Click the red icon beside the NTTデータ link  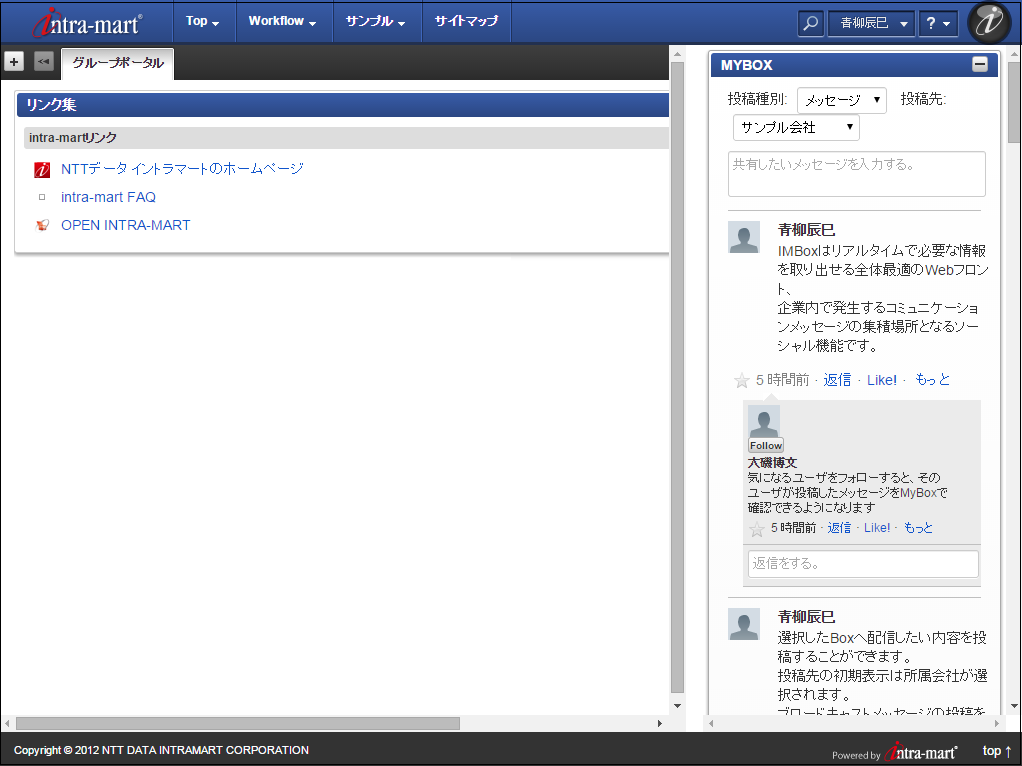pyautogui.click(x=42, y=169)
